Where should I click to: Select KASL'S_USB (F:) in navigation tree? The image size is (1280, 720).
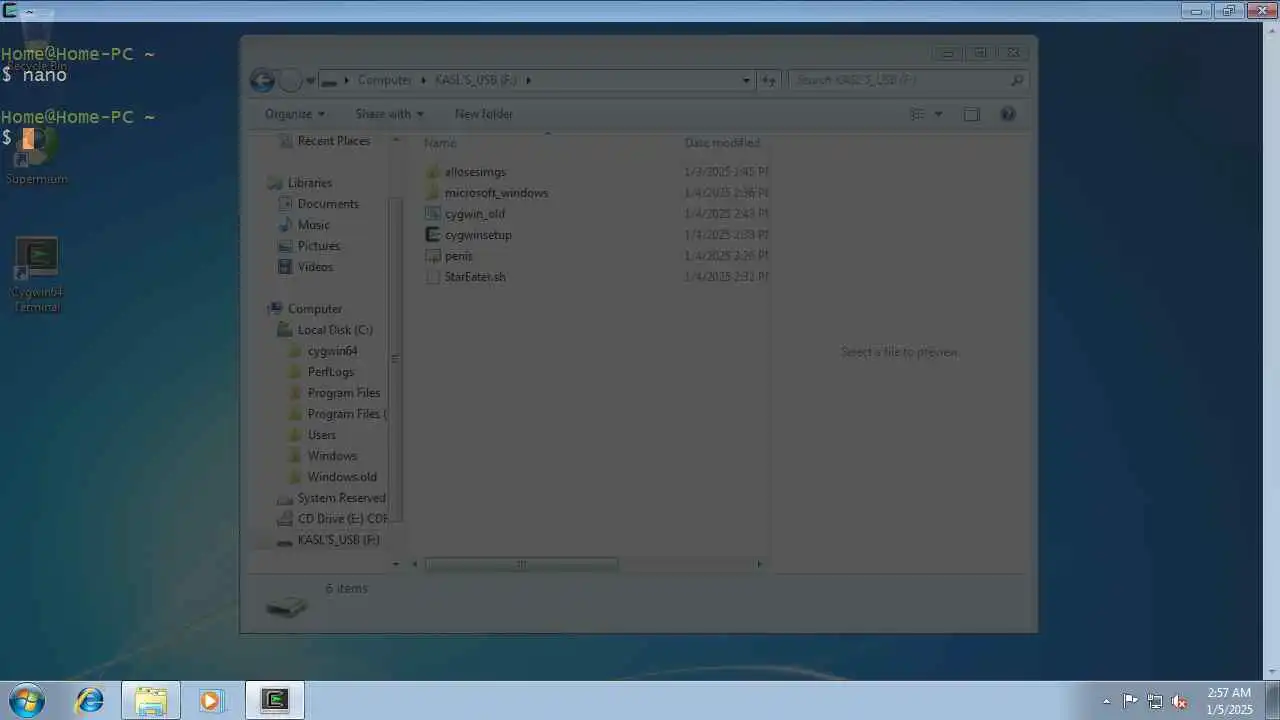tap(338, 540)
